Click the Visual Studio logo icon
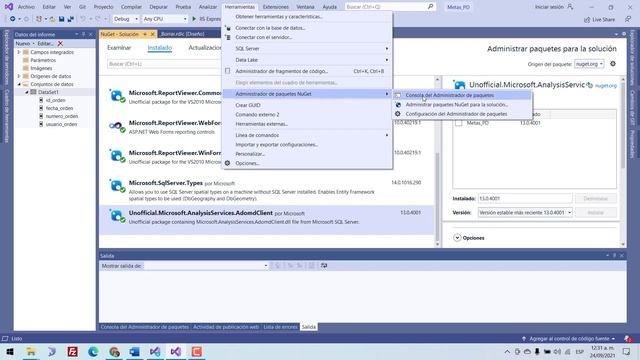 [x=9, y=7]
